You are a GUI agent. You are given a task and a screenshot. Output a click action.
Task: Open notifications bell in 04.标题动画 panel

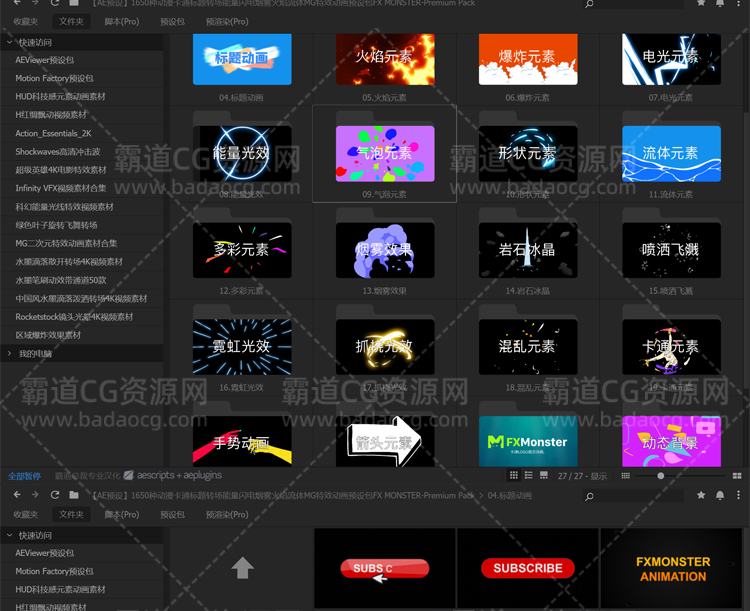pos(720,495)
